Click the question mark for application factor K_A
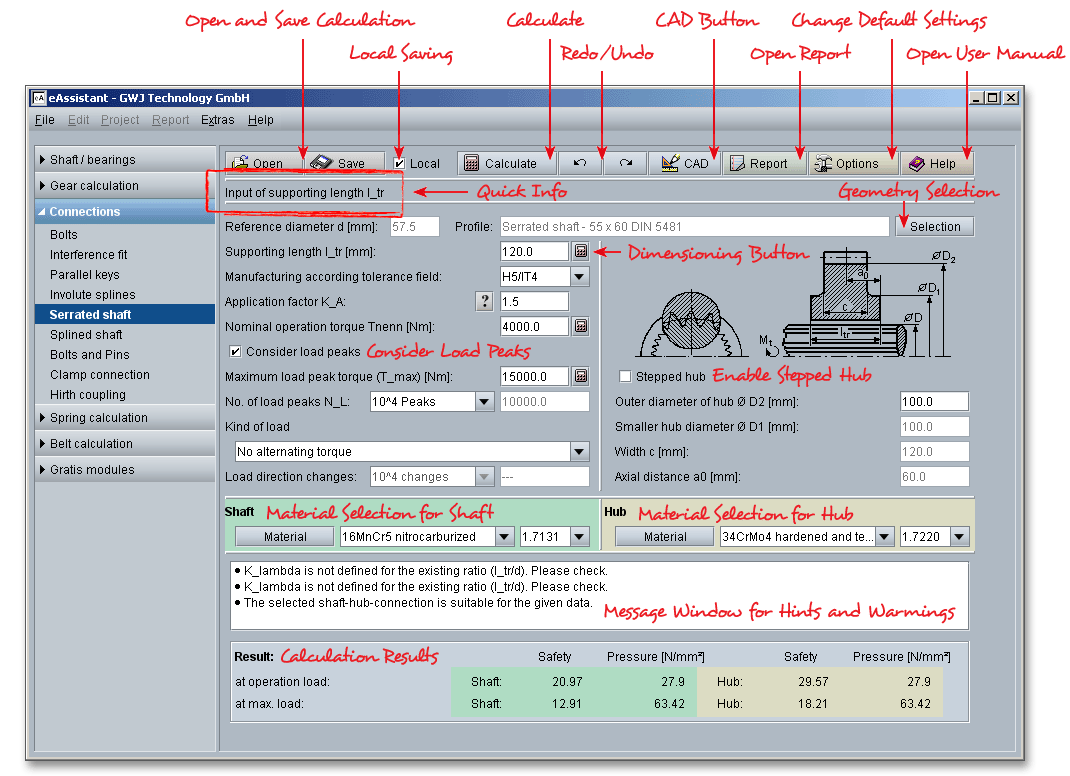 point(484,301)
